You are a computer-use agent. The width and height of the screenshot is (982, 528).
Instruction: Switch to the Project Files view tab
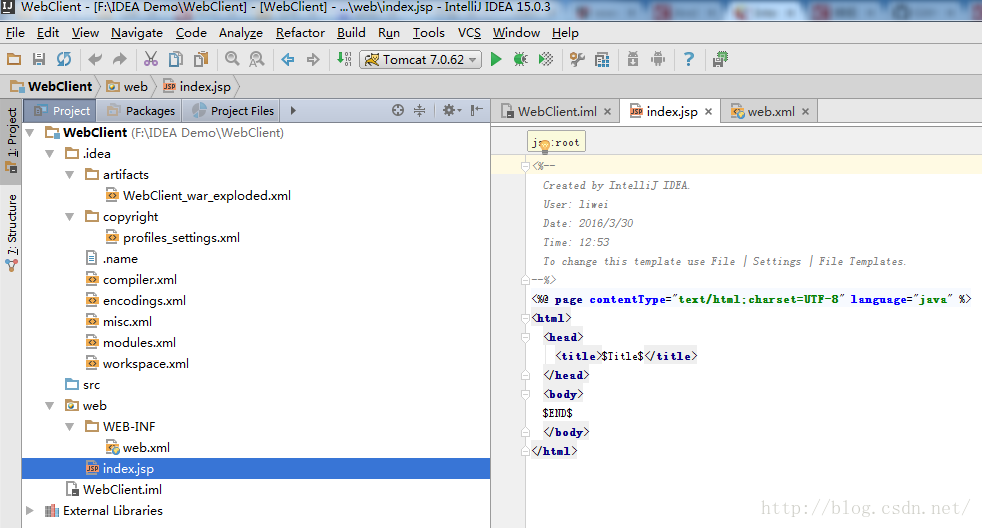[x=233, y=111]
